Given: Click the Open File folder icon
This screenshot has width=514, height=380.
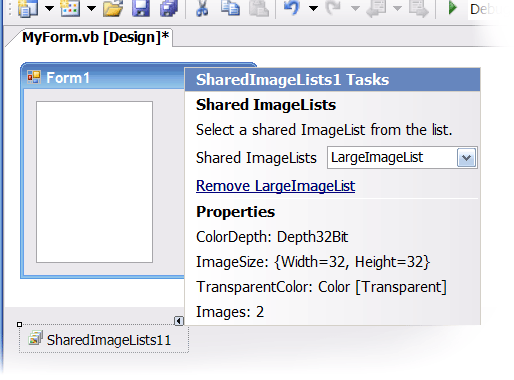Looking at the screenshot, I should (x=113, y=8).
